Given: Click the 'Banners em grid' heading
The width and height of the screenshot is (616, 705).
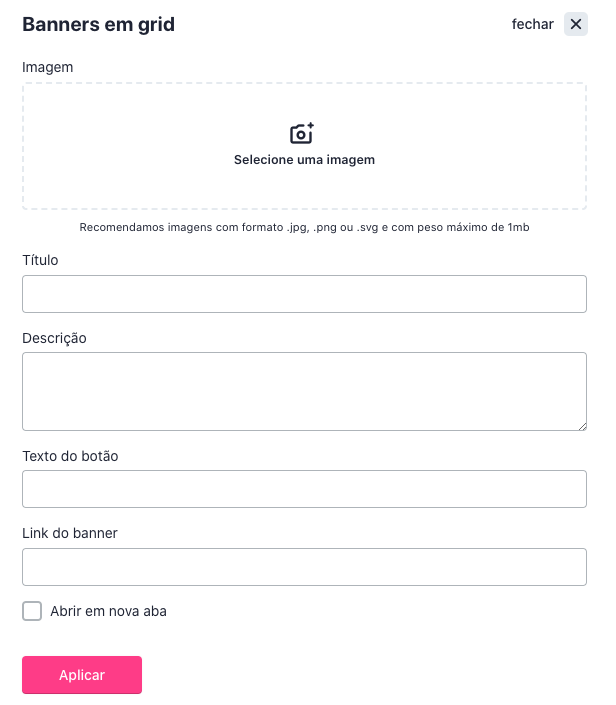Looking at the screenshot, I should click(98, 24).
